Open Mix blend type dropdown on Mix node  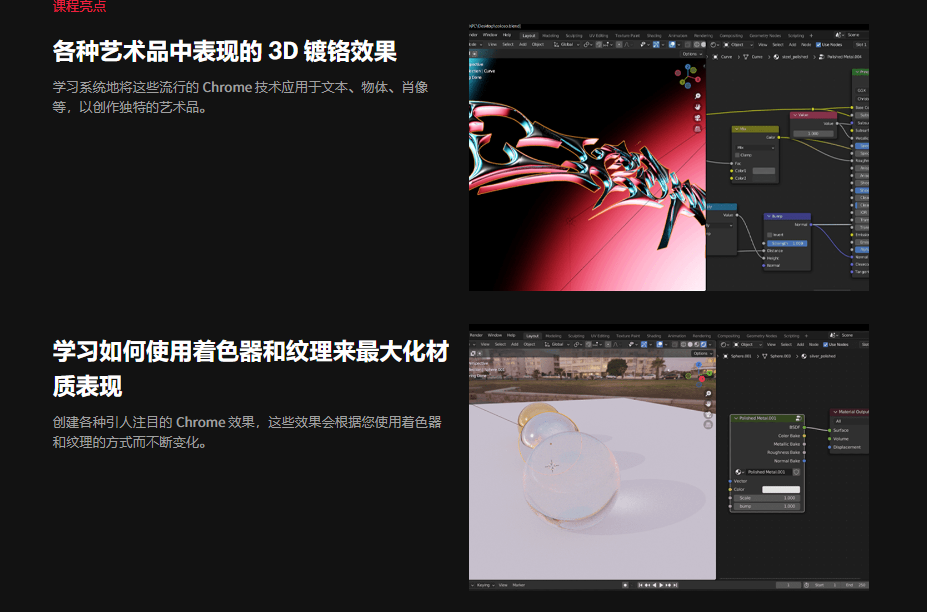click(755, 147)
